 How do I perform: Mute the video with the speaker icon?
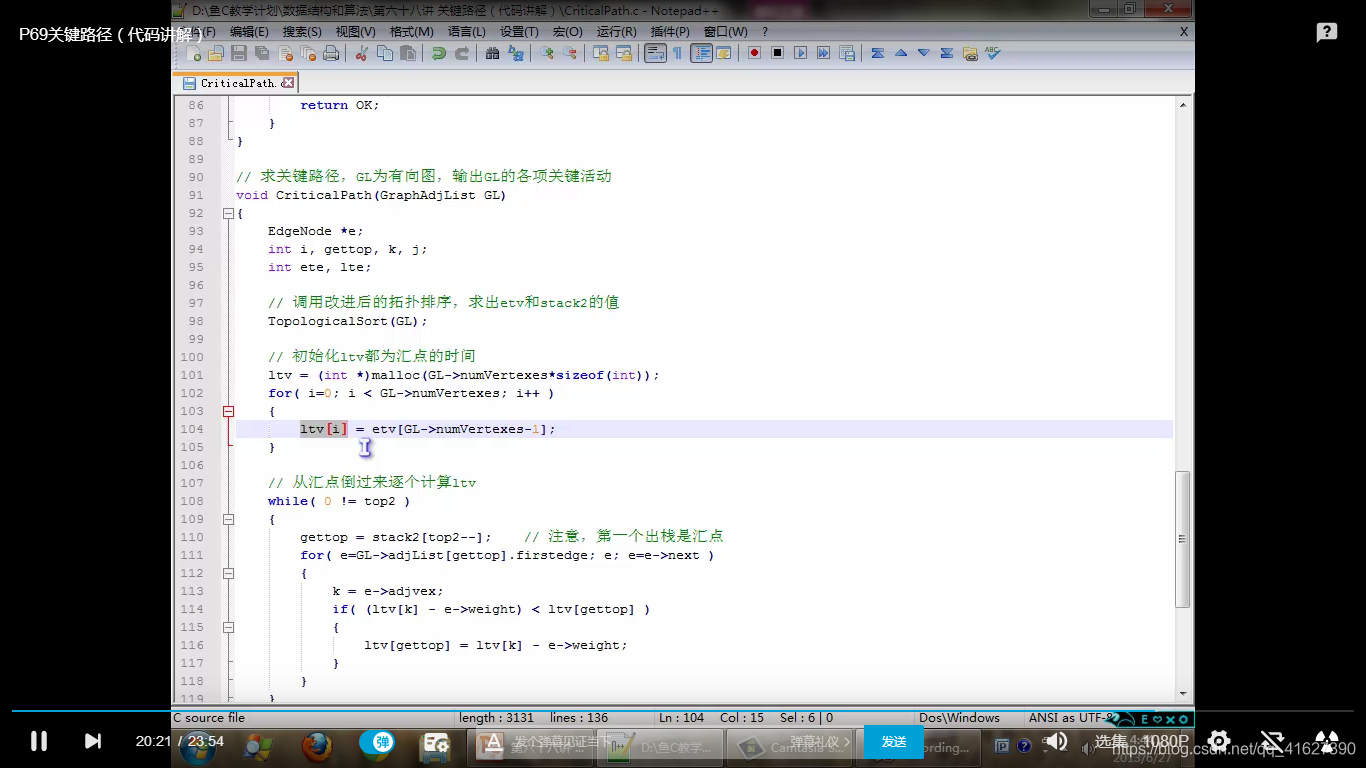point(1056,742)
